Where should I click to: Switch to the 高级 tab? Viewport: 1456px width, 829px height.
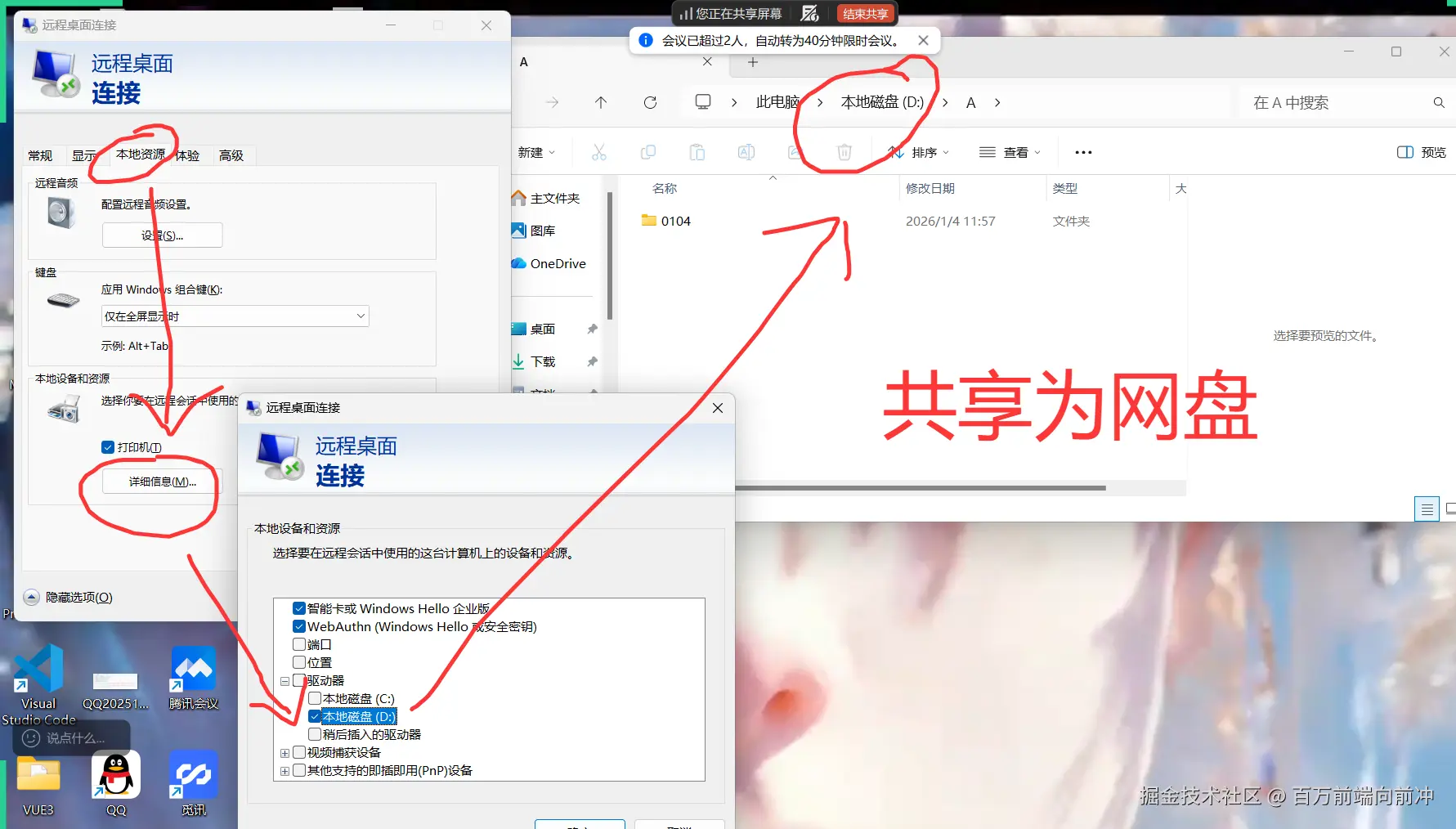point(232,155)
